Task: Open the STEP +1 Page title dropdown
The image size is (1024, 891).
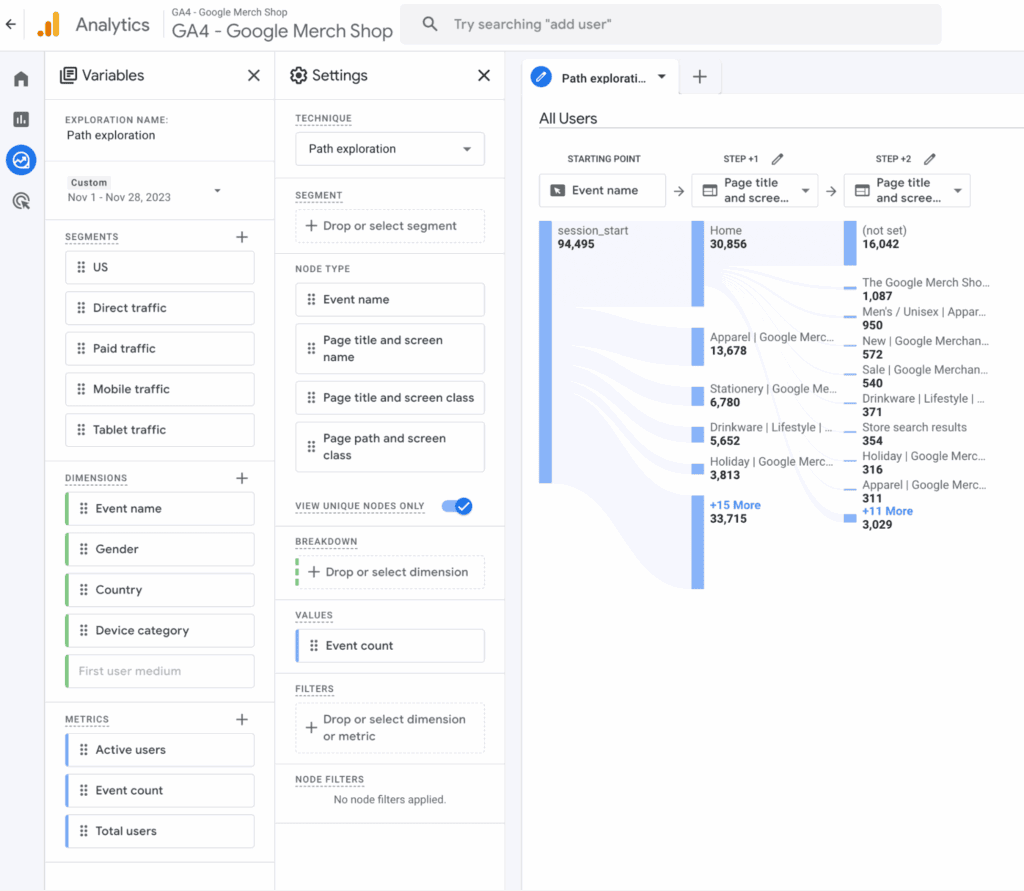Action: pyautogui.click(x=755, y=190)
